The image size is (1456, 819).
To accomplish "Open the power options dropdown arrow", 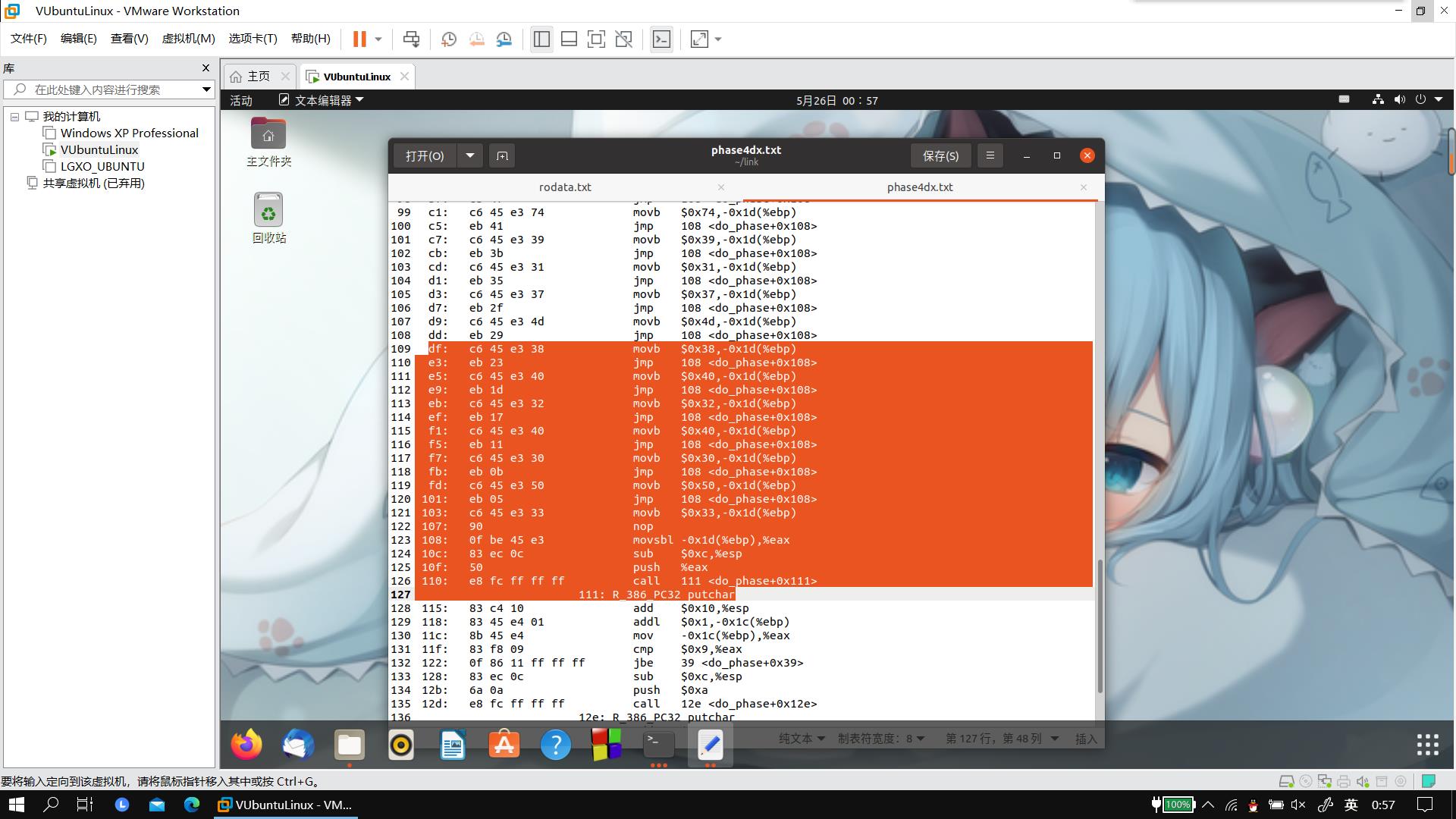I will [x=378, y=39].
